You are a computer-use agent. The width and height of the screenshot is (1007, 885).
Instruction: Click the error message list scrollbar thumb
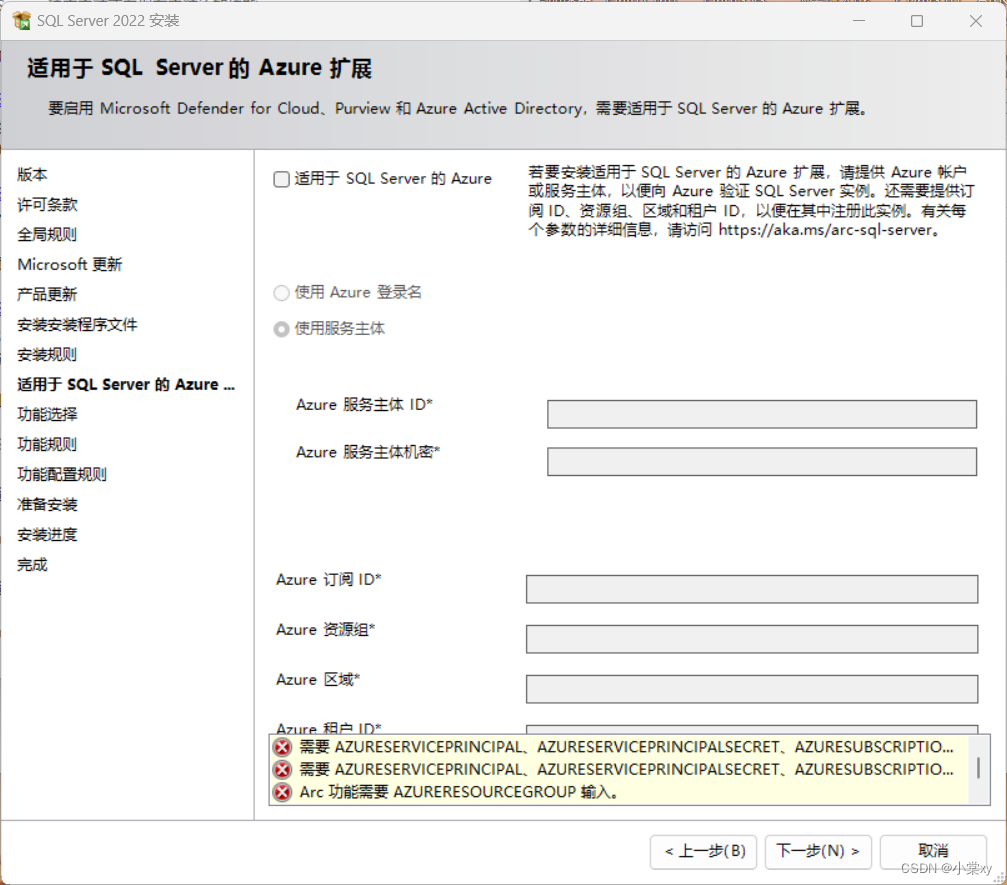point(978,768)
